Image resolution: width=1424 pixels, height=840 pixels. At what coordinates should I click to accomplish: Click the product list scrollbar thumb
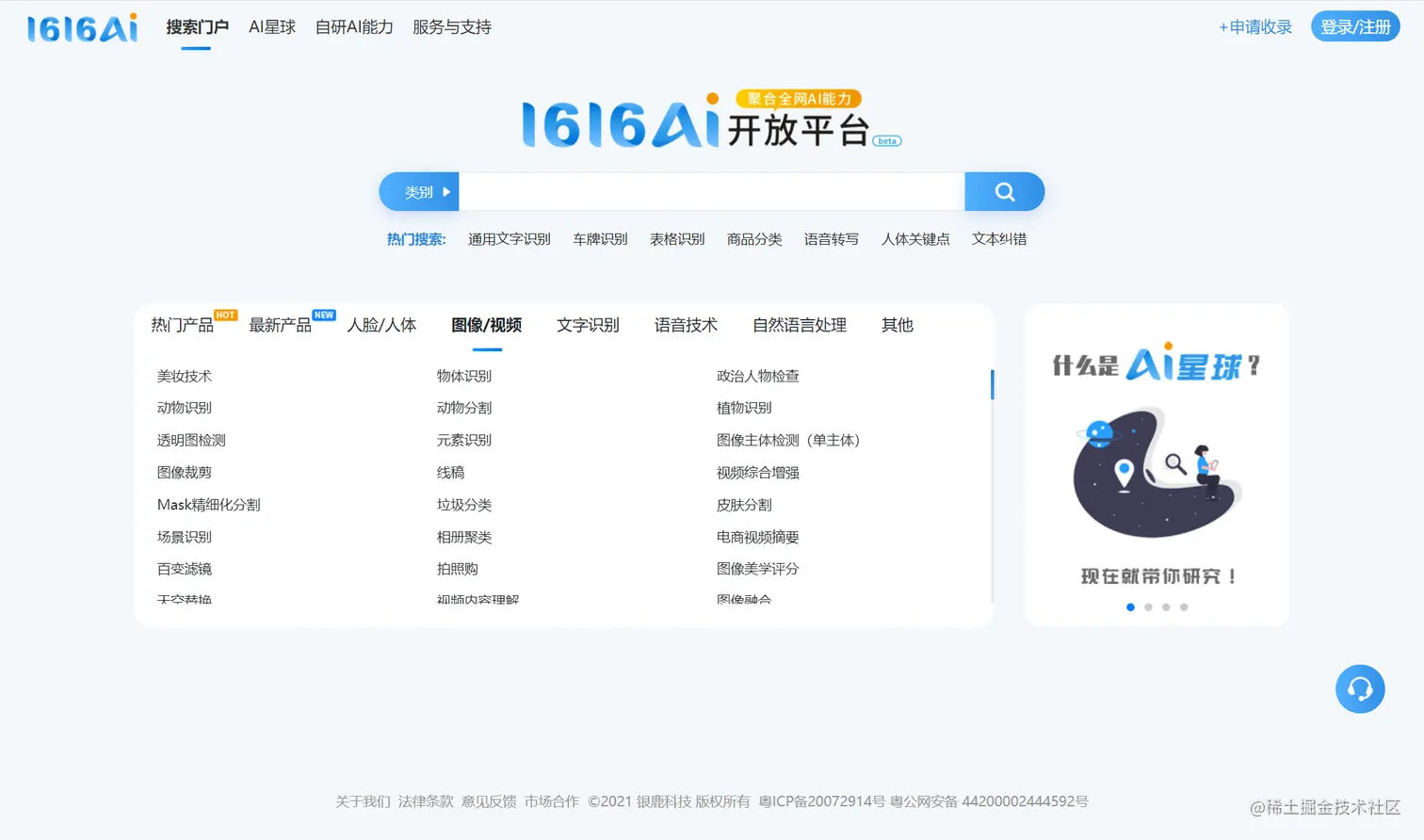point(992,384)
